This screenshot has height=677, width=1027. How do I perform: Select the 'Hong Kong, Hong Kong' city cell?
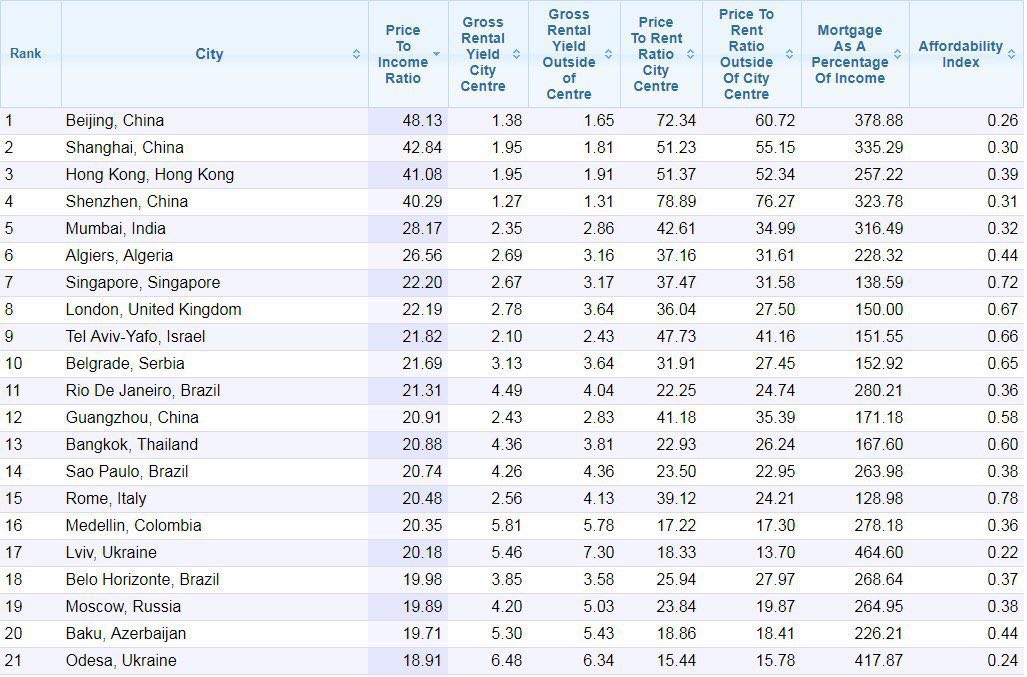point(215,175)
